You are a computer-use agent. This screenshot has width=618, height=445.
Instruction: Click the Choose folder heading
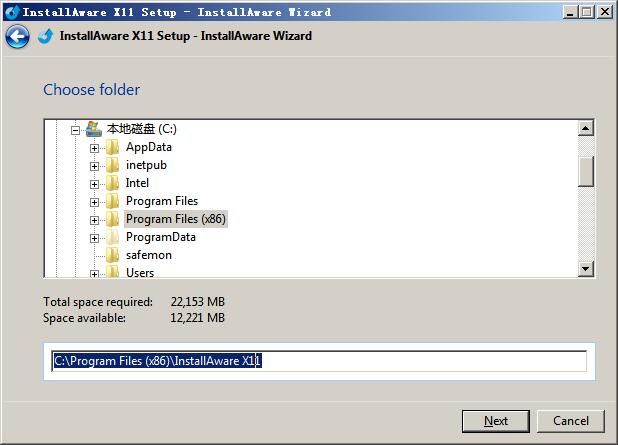pos(91,90)
